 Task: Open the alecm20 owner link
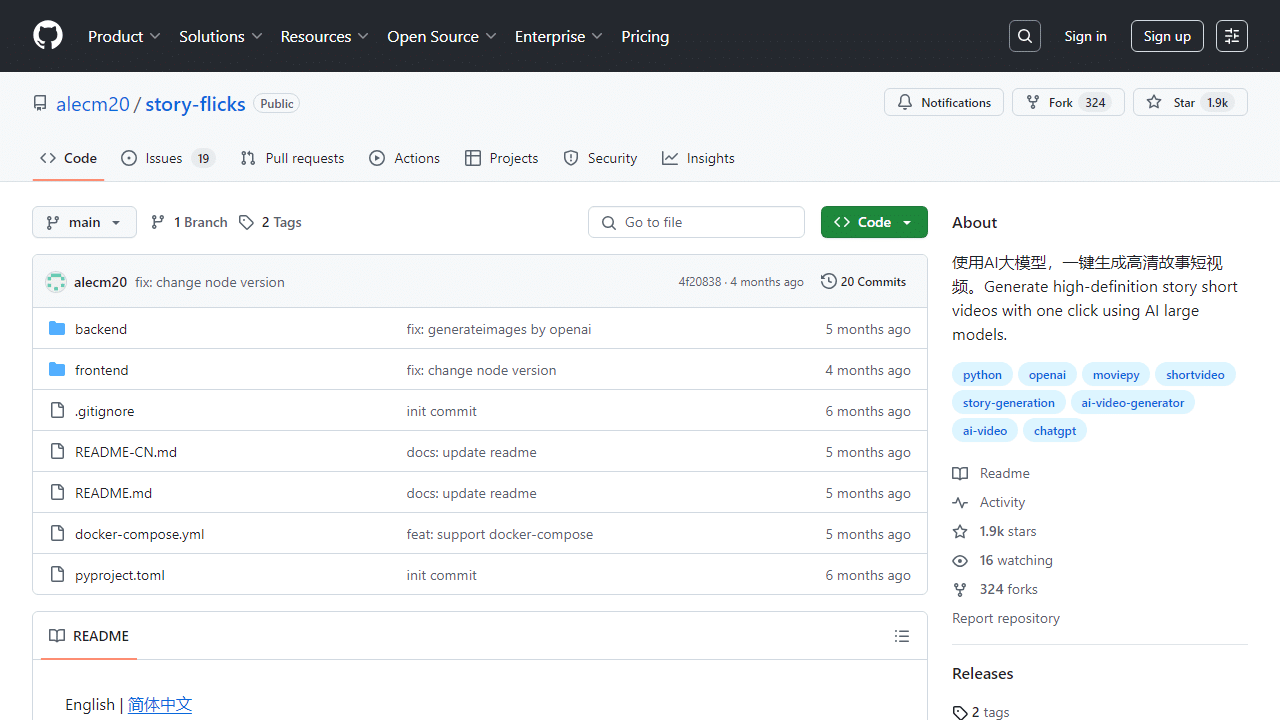93,104
